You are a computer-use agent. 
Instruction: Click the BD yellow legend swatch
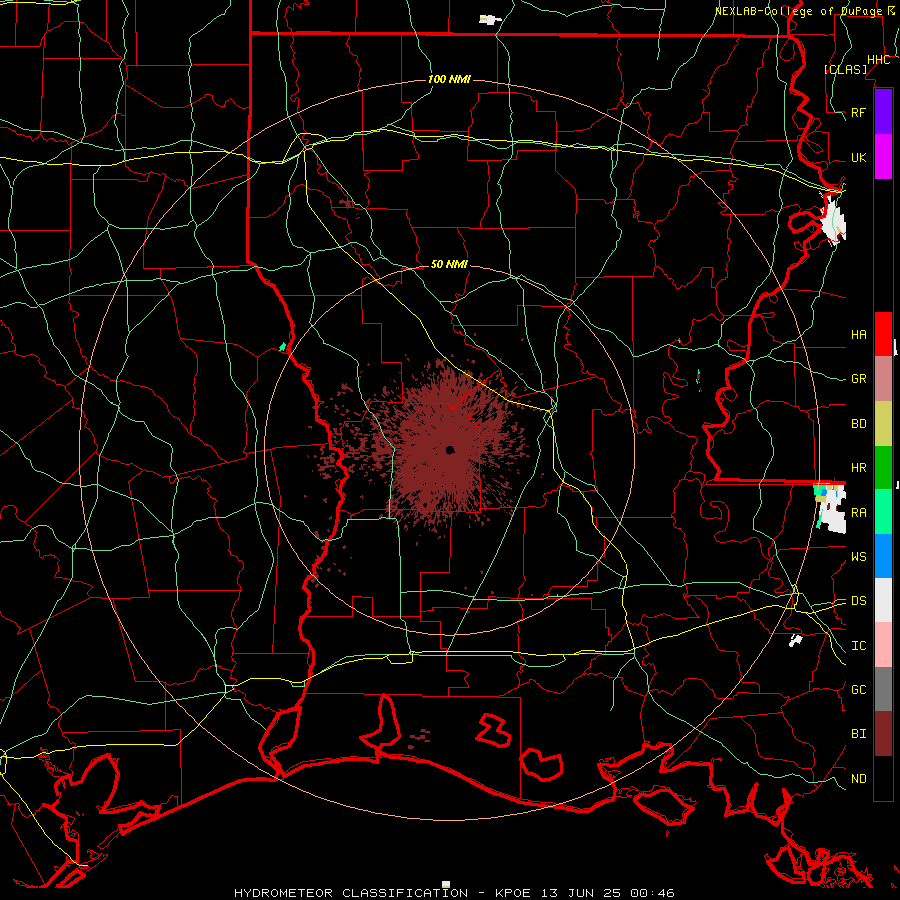[883, 424]
